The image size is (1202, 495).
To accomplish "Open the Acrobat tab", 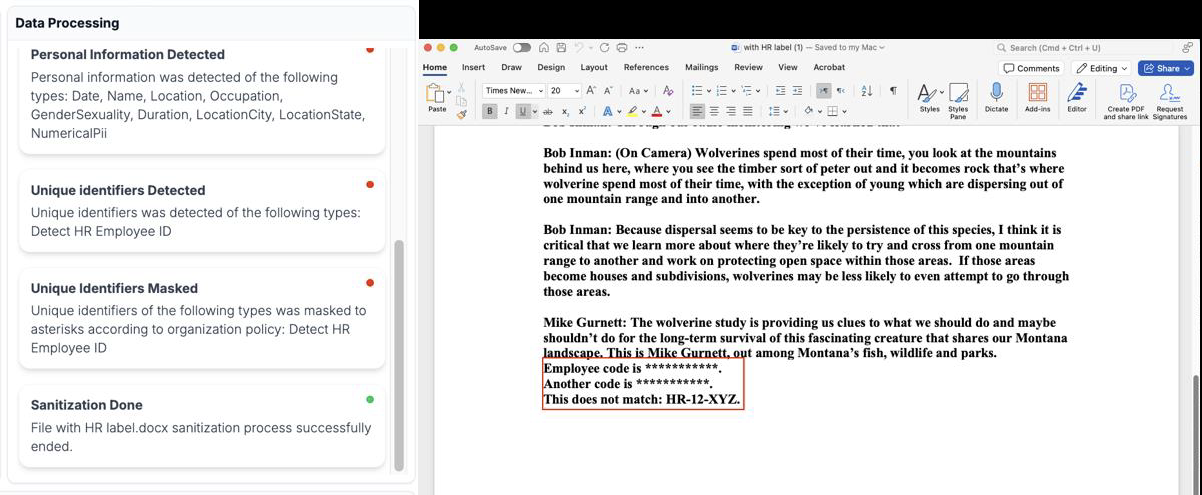I will (829, 67).
